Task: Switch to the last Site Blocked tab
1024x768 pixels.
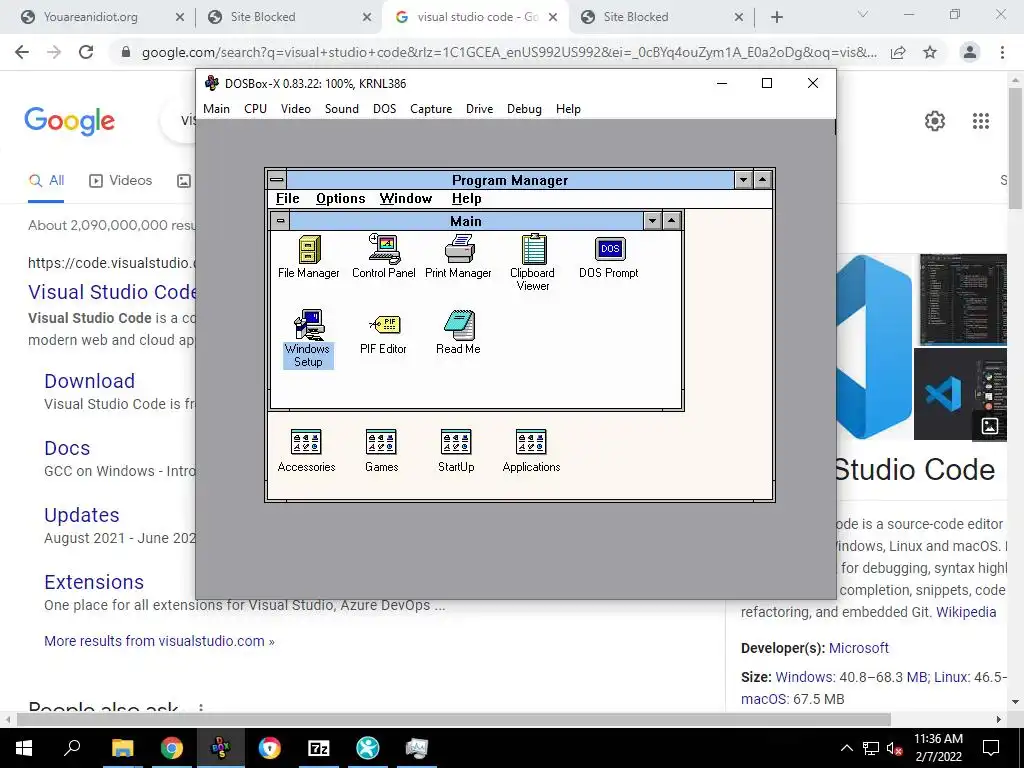Action: 662,17
